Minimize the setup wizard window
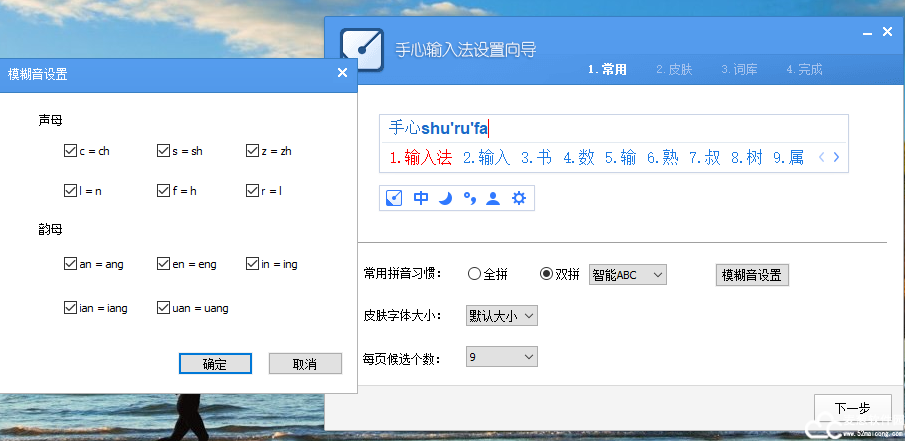905x441 pixels. (867, 34)
